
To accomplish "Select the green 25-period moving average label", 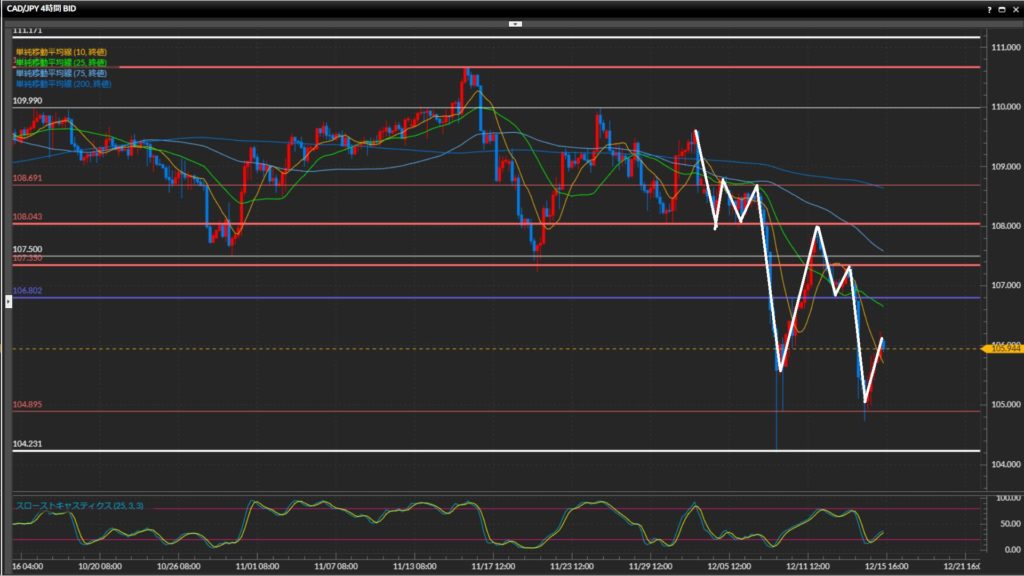I will (59, 62).
